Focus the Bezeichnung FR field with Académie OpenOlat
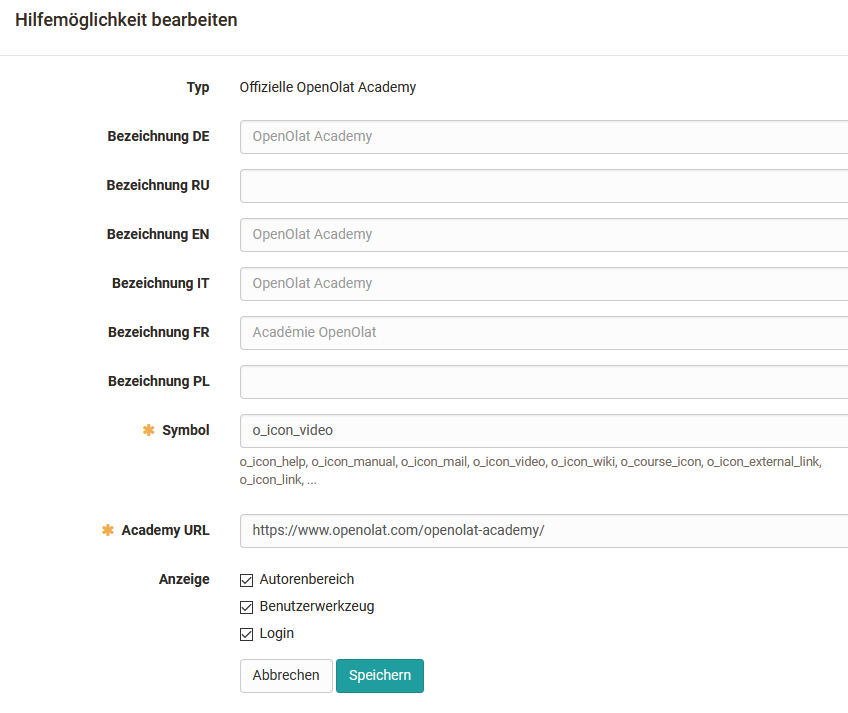Screen dimensions: 848x713 click(543, 333)
